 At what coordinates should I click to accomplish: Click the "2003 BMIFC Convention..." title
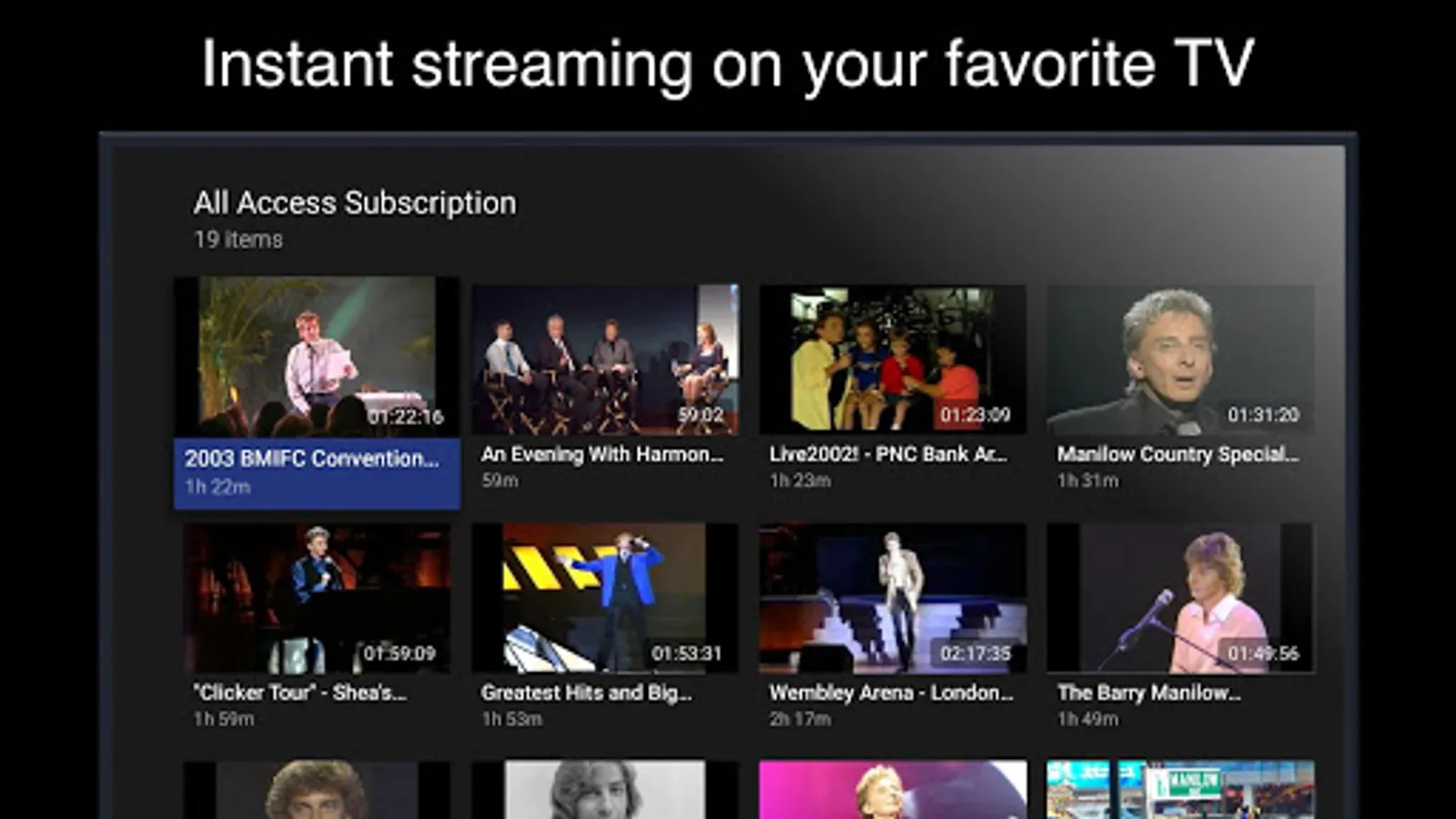(311, 459)
